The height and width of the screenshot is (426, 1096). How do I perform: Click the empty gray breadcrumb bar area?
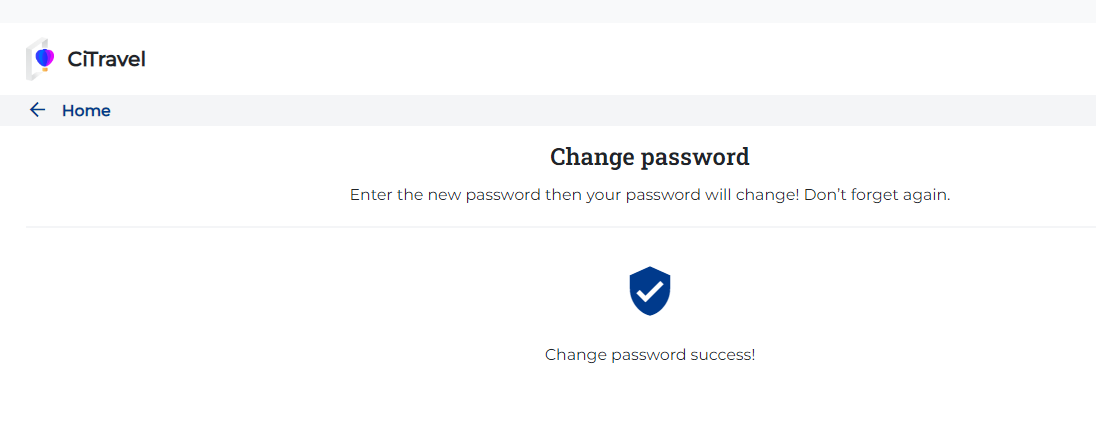pos(600,110)
